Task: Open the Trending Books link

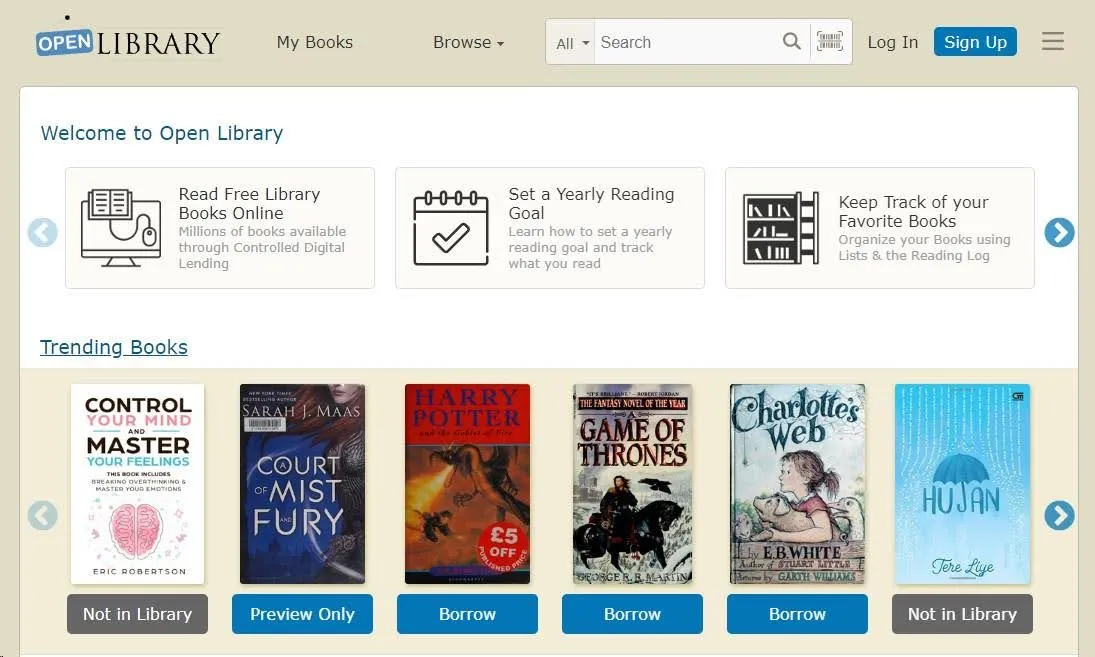Action: pos(114,347)
